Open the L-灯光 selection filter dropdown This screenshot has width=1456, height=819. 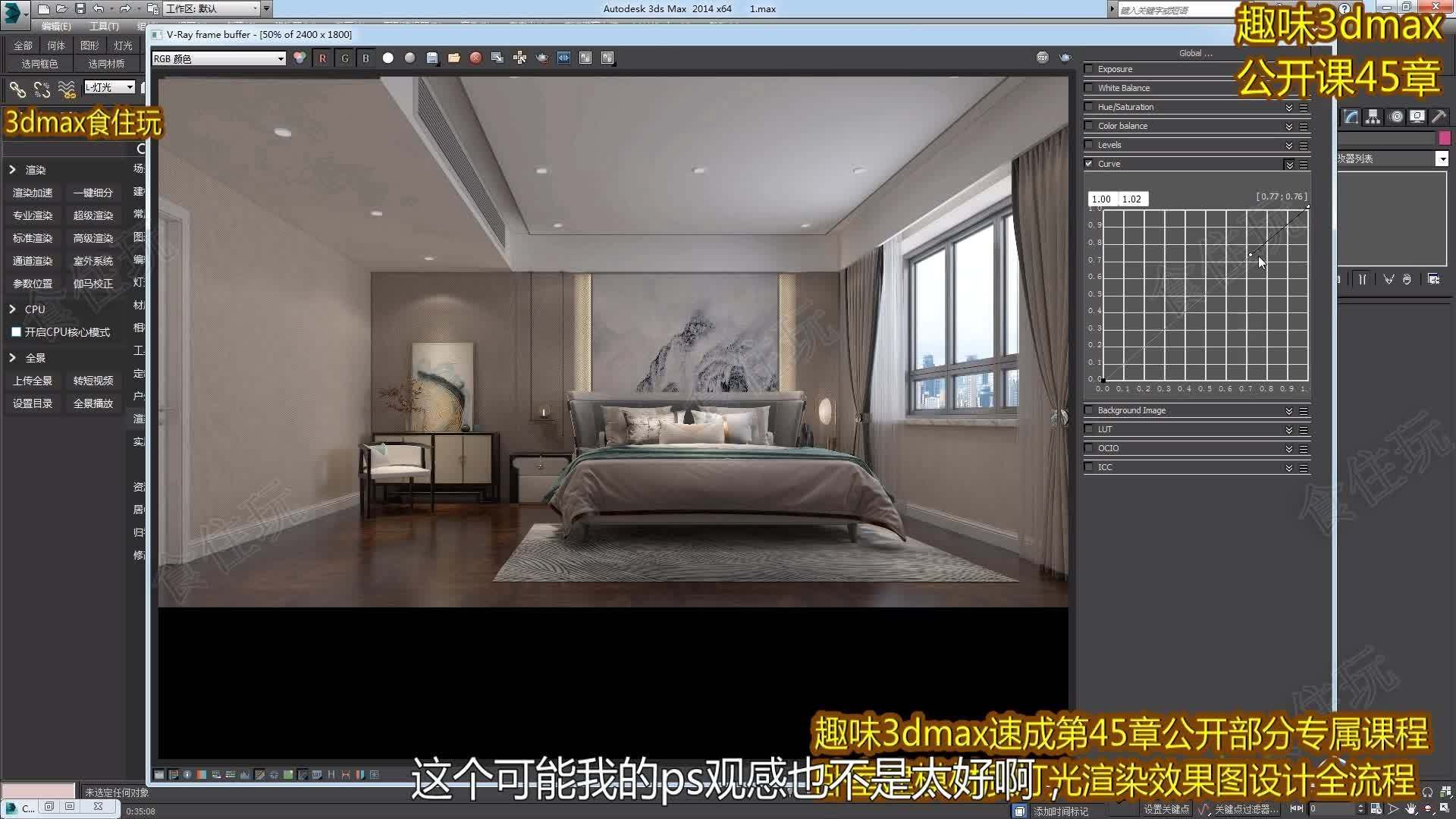pos(110,87)
